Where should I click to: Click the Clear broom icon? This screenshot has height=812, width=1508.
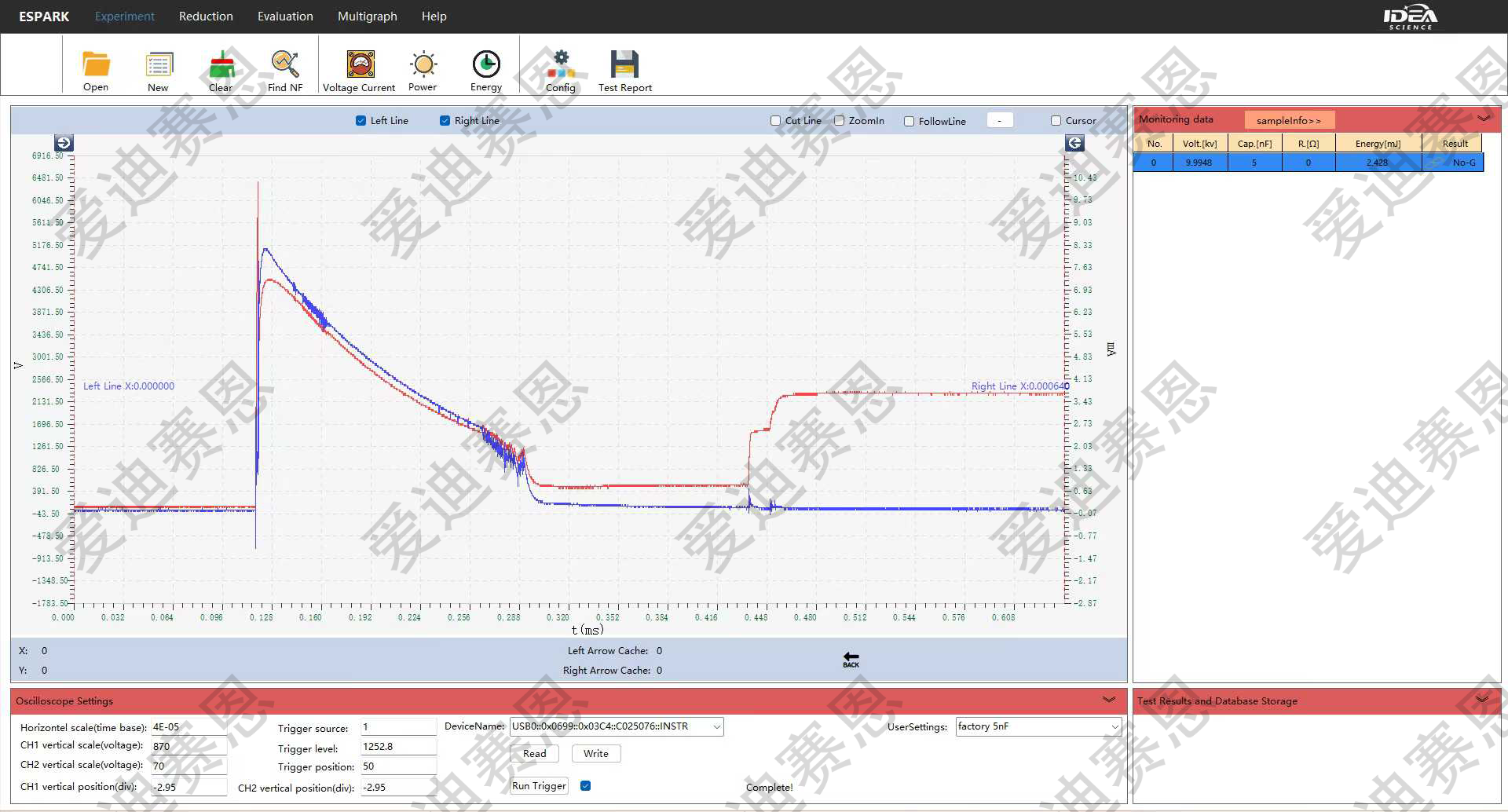tap(221, 64)
